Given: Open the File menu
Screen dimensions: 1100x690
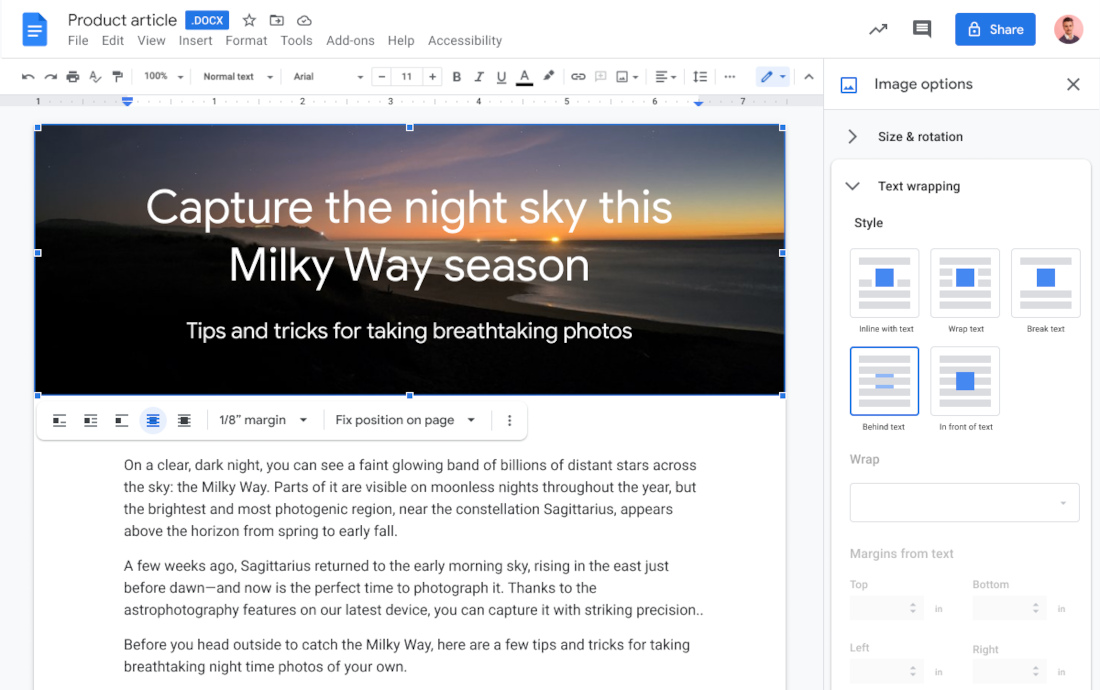Looking at the screenshot, I should (78, 41).
